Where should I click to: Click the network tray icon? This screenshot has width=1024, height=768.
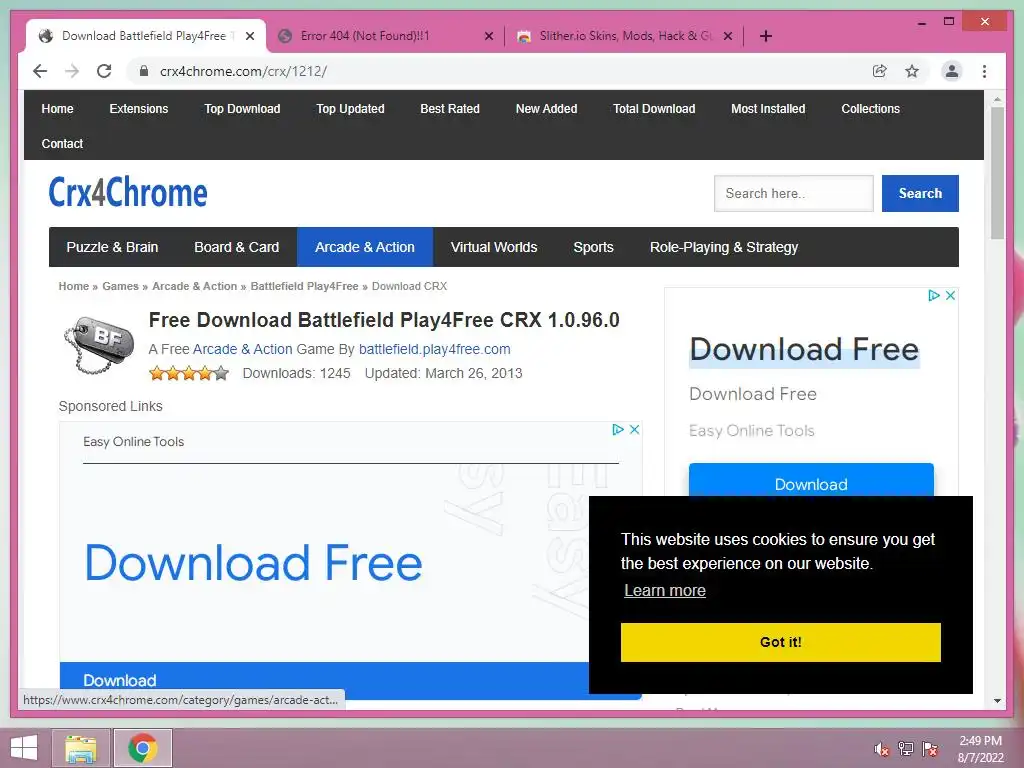click(906, 749)
